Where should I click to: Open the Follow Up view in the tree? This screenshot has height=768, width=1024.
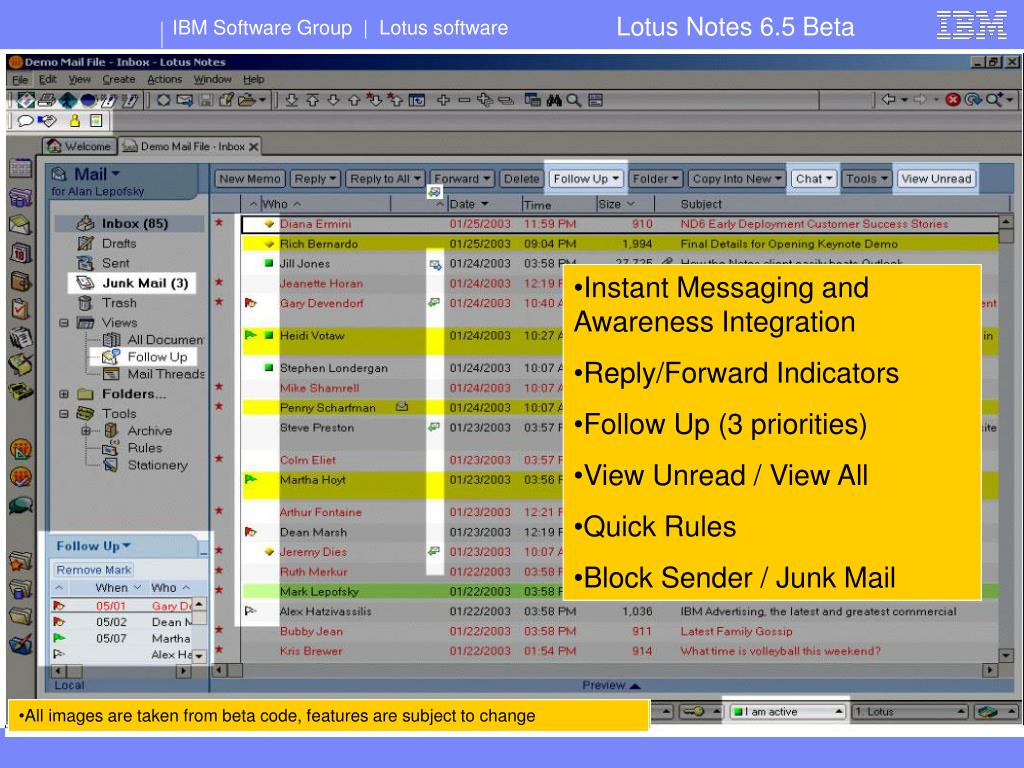coord(157,357)
